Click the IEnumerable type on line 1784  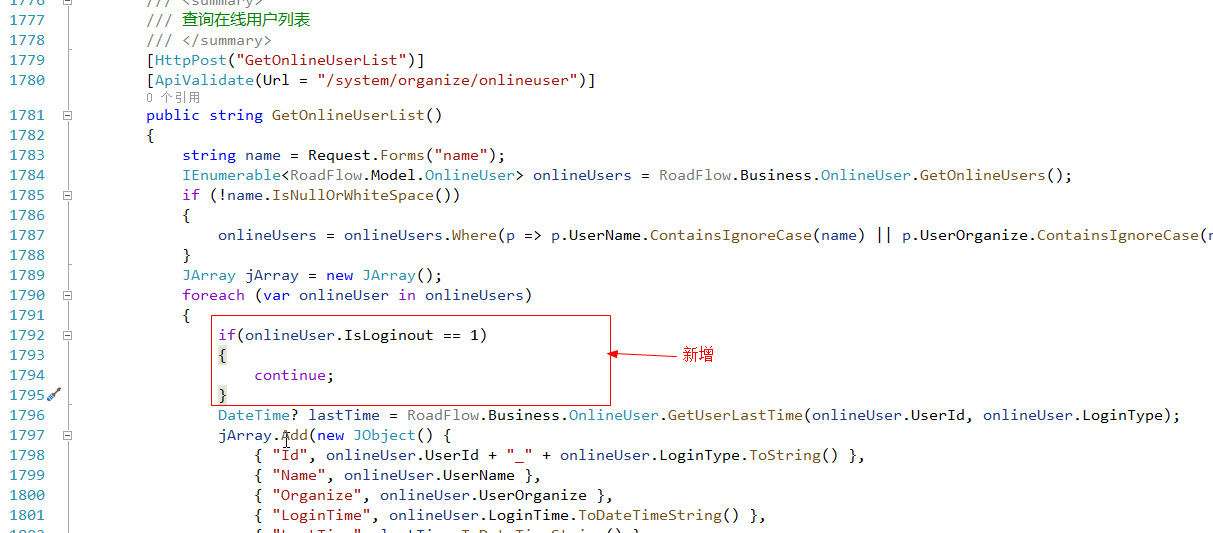click(227, 175)
